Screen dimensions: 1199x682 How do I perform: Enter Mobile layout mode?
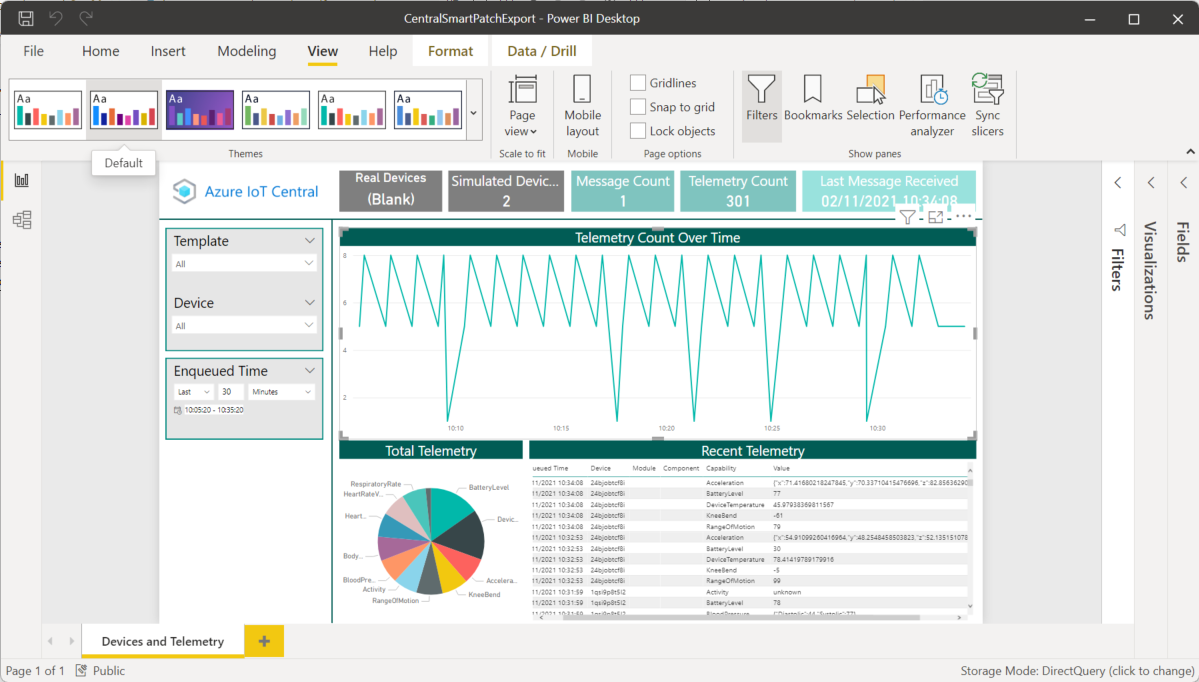(x=582, y=104)
